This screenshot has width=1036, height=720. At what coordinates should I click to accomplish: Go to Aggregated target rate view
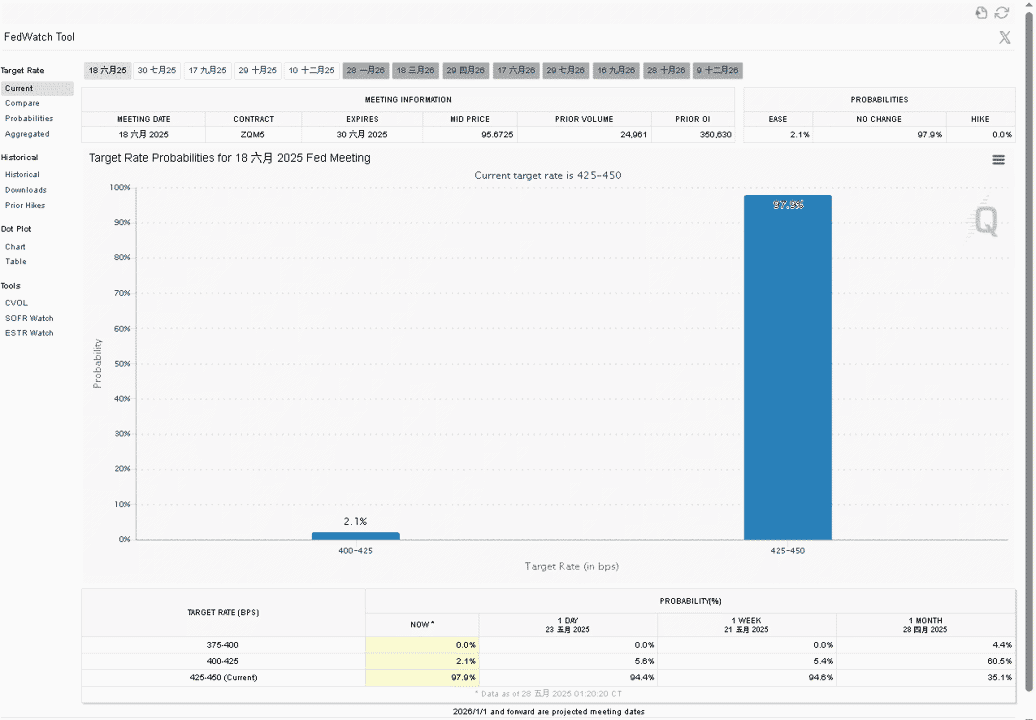(x=27, y=134)
